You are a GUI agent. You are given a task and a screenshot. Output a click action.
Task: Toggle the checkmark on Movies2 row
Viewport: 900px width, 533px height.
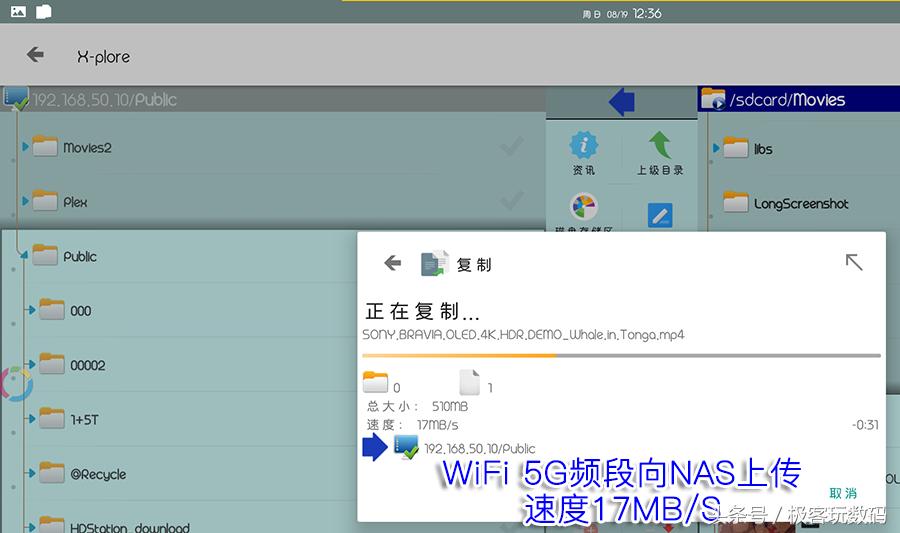(x=511, y=146)
